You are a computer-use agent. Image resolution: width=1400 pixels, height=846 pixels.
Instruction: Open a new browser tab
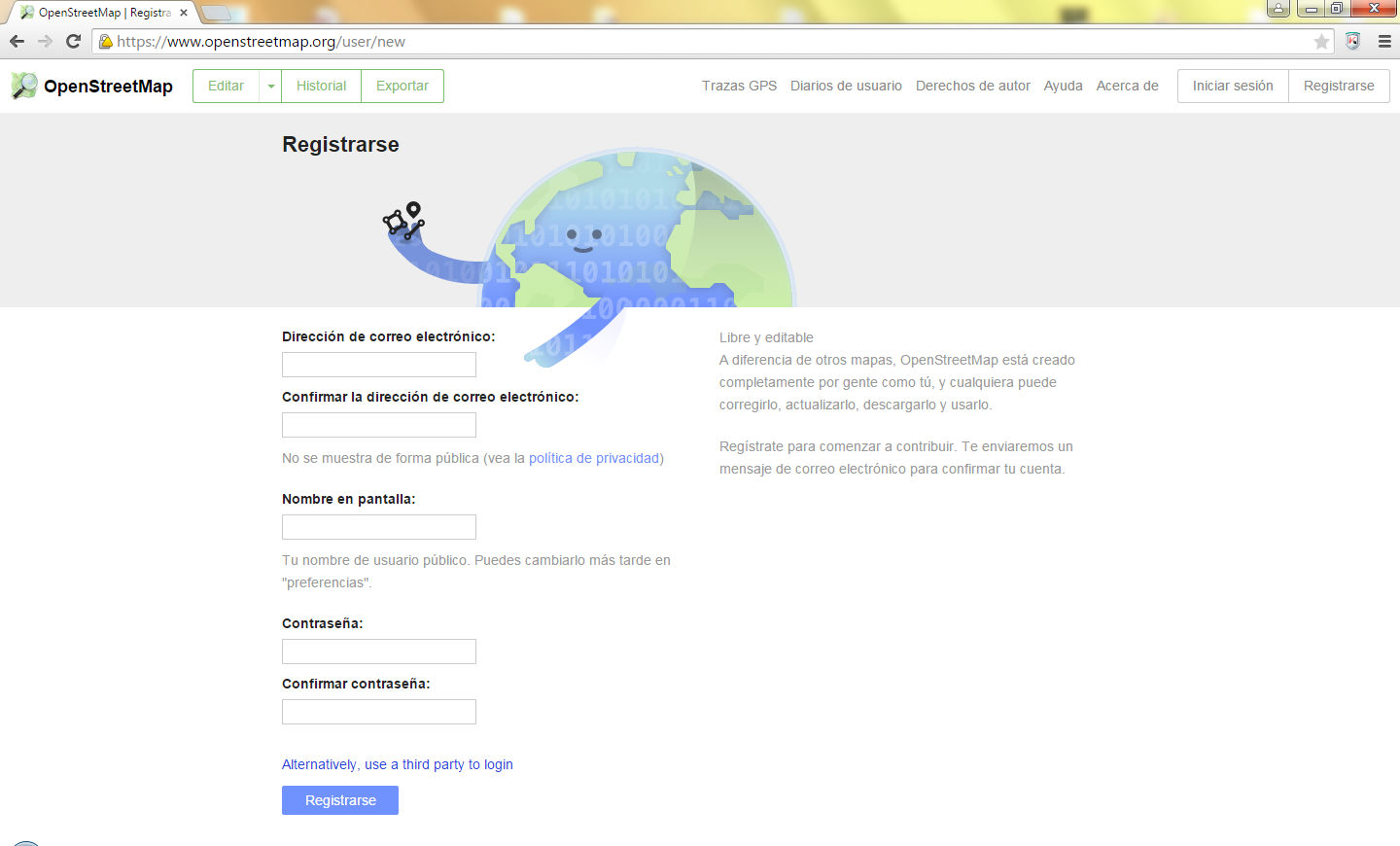216,13
